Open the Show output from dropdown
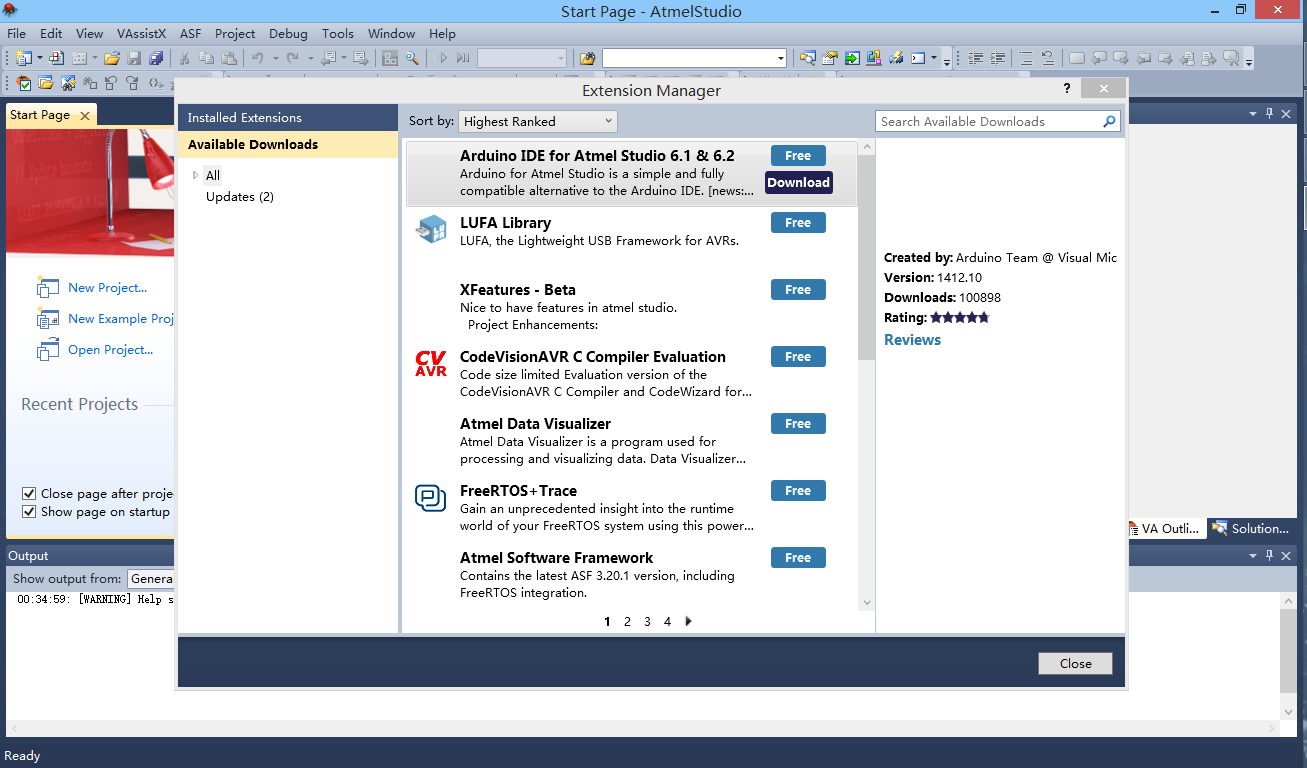The width and height of the screenshot is (1307, 768). pos(150,578)
